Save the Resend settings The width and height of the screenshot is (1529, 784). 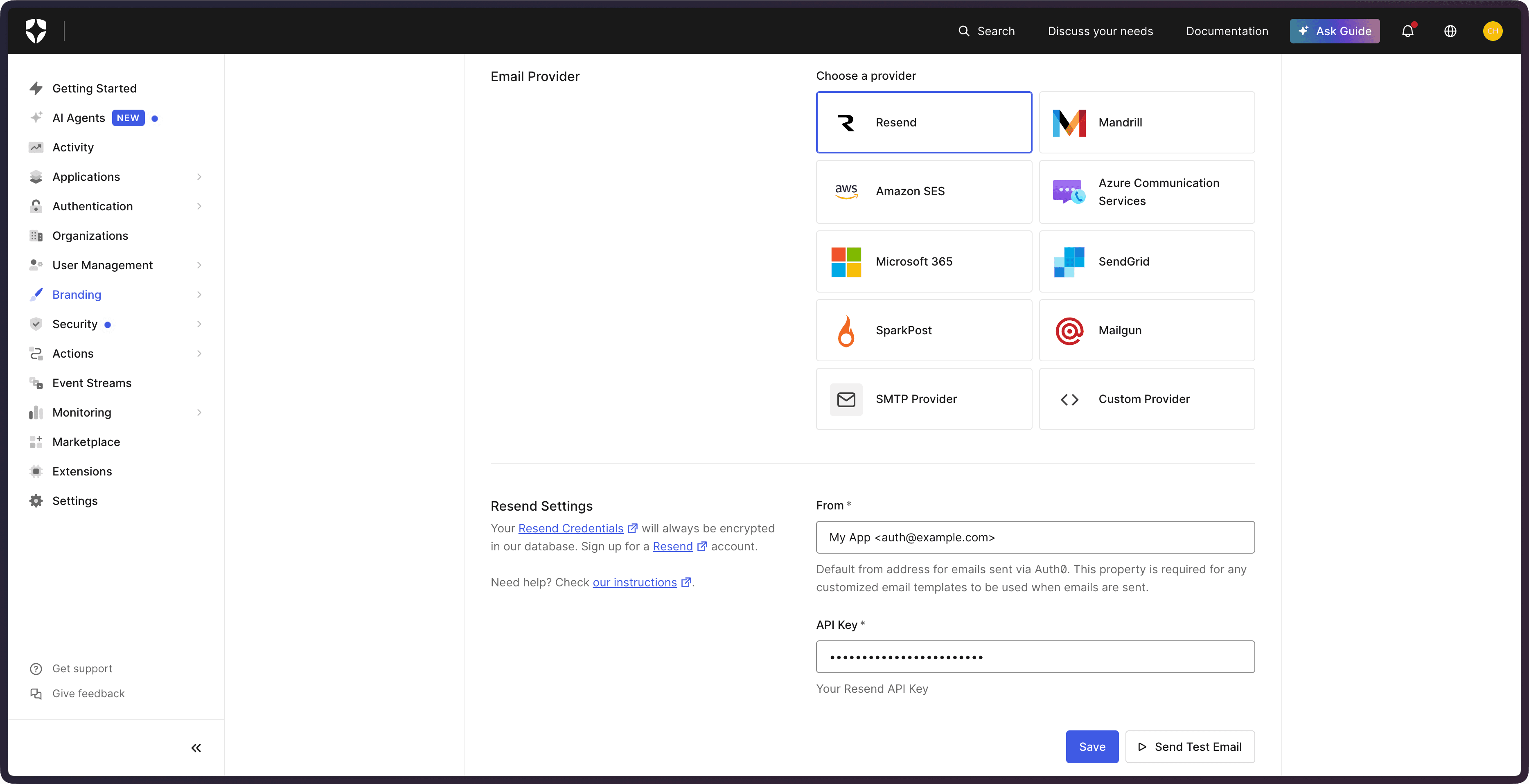(1091, 747)
